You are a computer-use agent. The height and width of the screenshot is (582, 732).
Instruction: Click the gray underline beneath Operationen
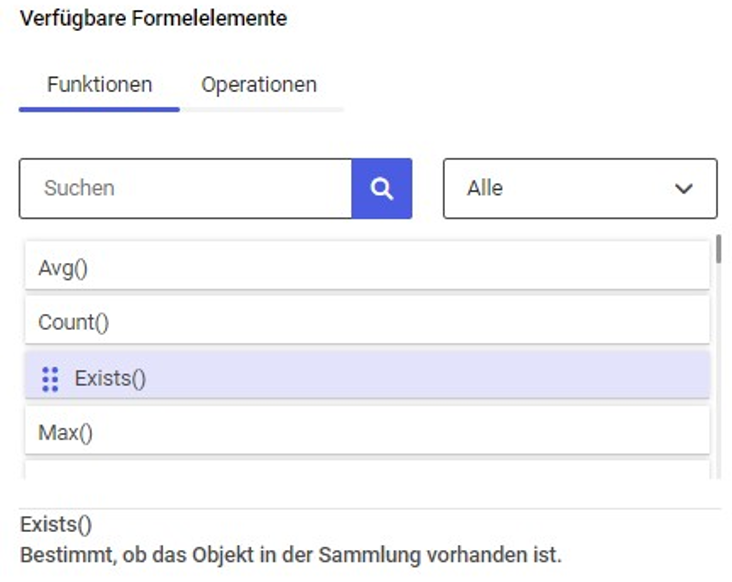coord(262,110)
